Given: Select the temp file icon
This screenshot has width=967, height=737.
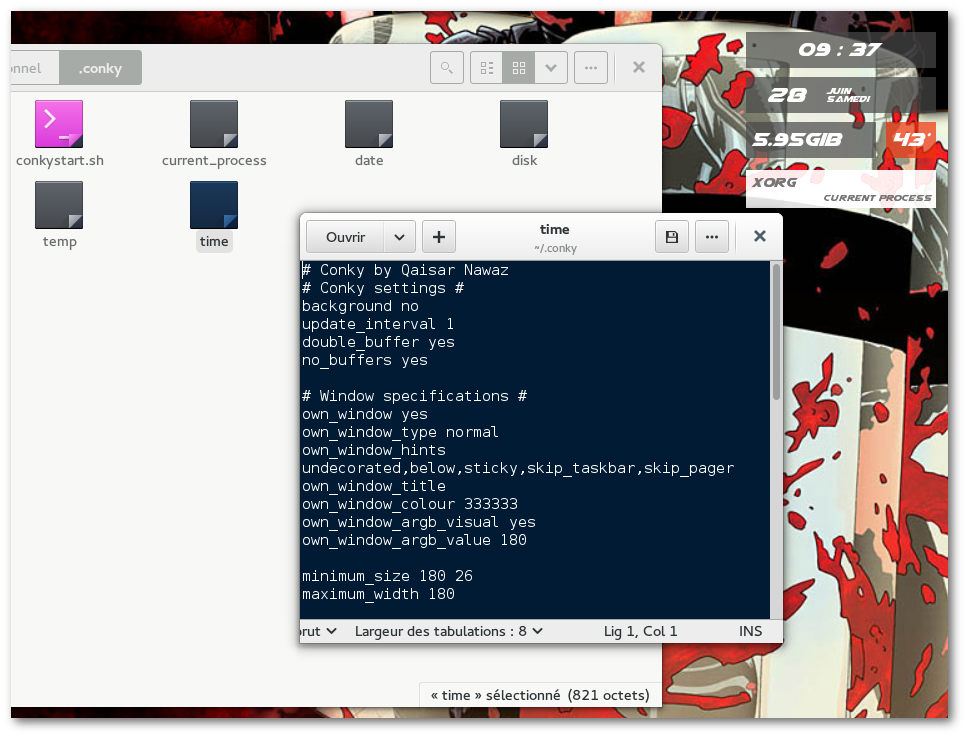Looking at the screenshot, I should [x=59, y=205].
